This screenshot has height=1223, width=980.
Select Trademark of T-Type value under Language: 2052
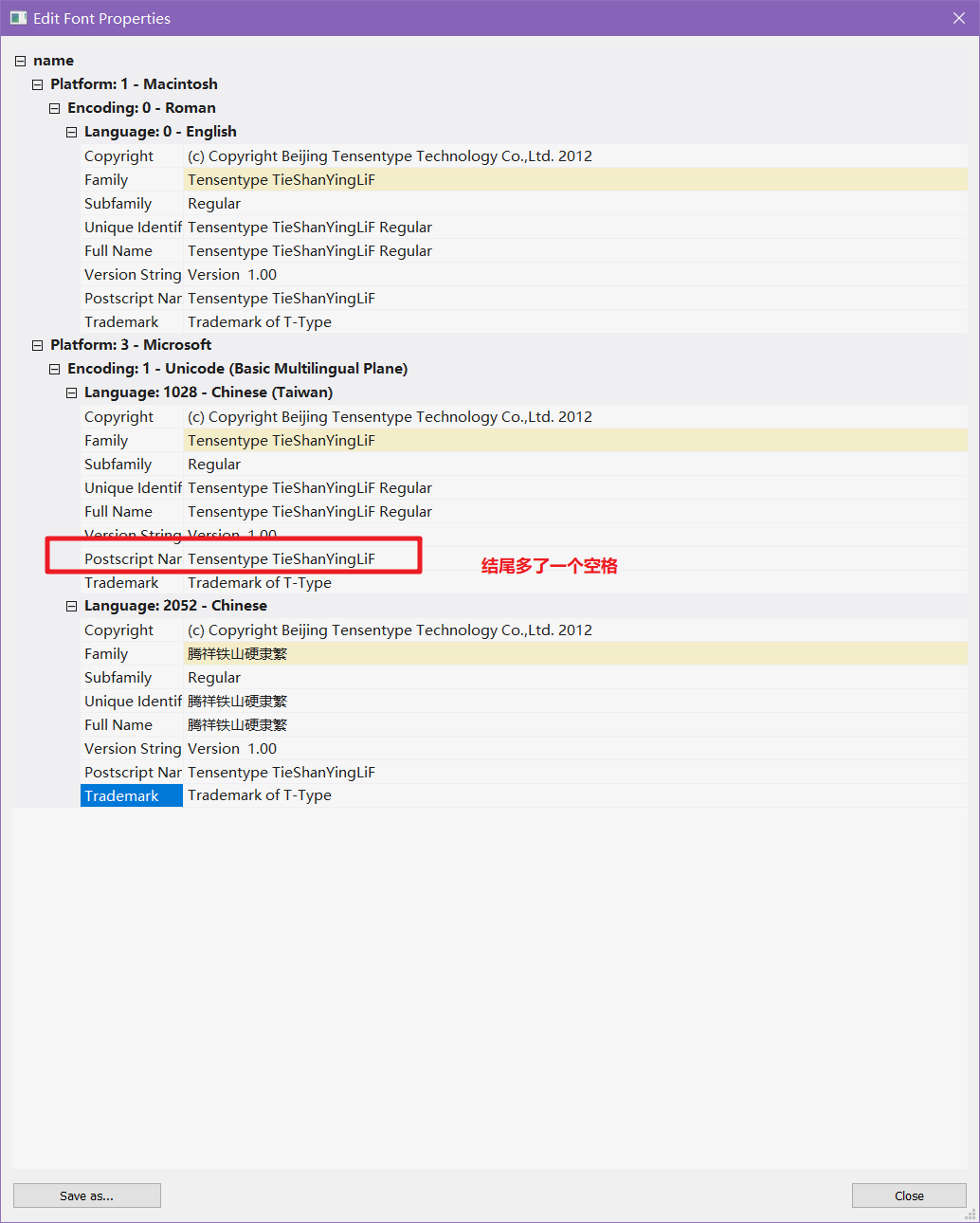[x=575, y=795]
